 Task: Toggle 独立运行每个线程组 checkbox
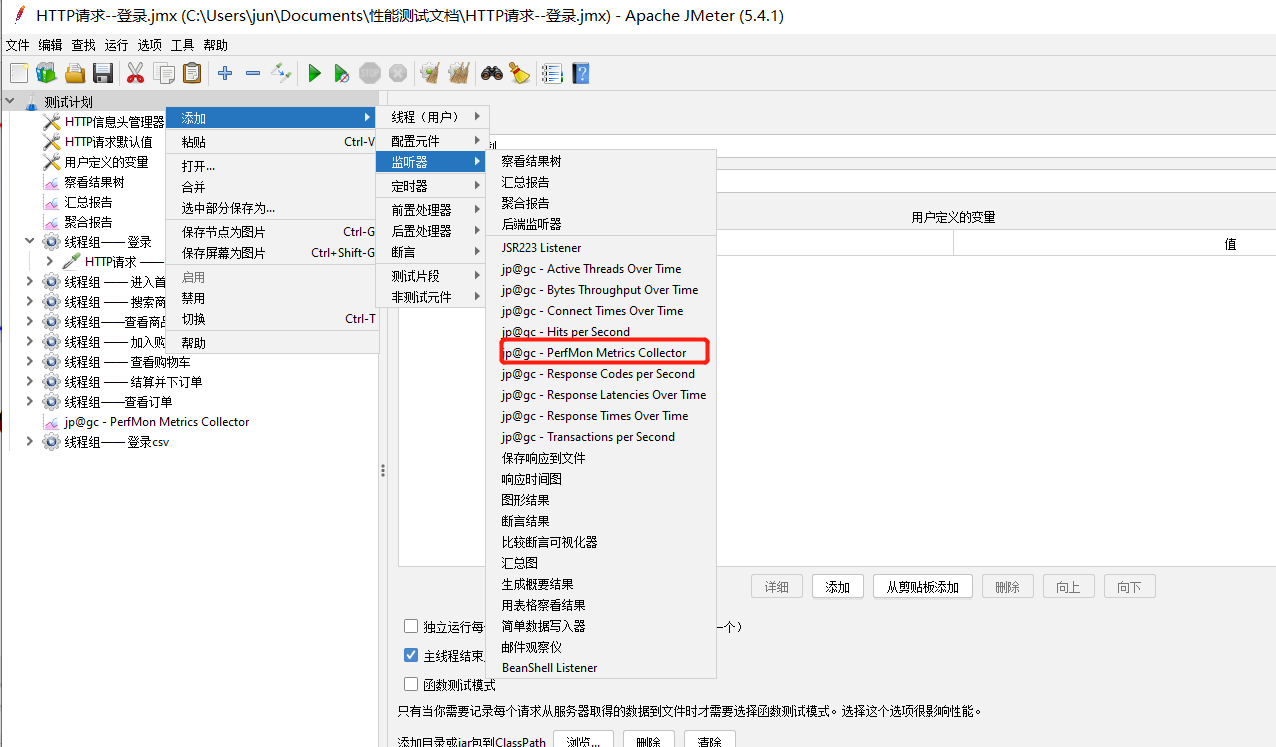pos(411,626)
